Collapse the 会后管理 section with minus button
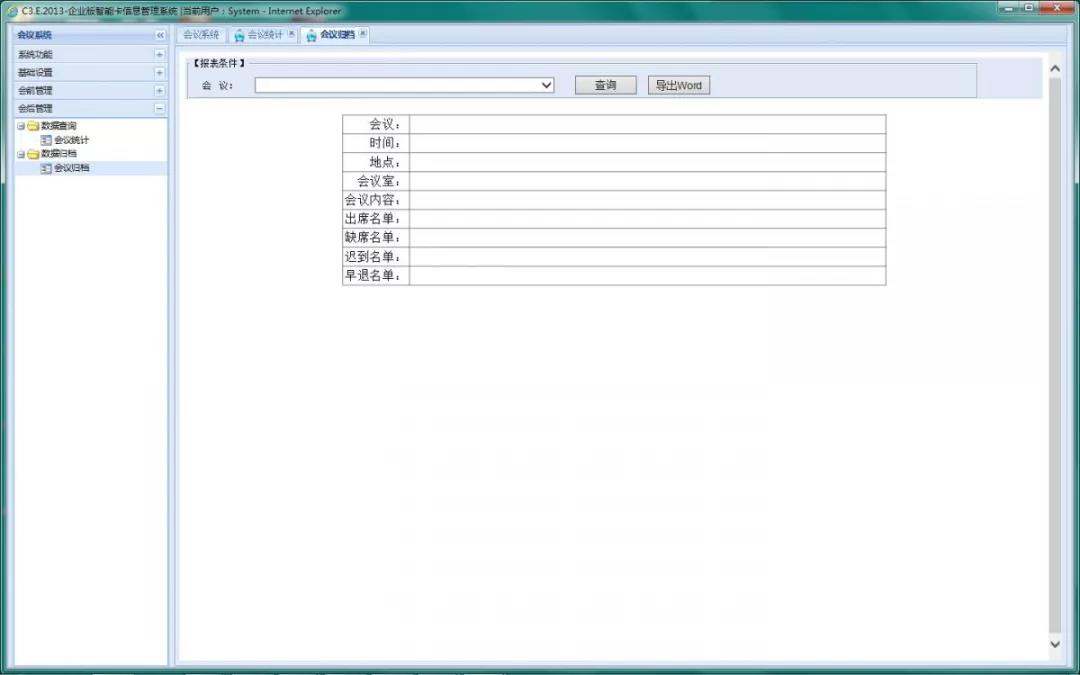 (x=159, y=108)
